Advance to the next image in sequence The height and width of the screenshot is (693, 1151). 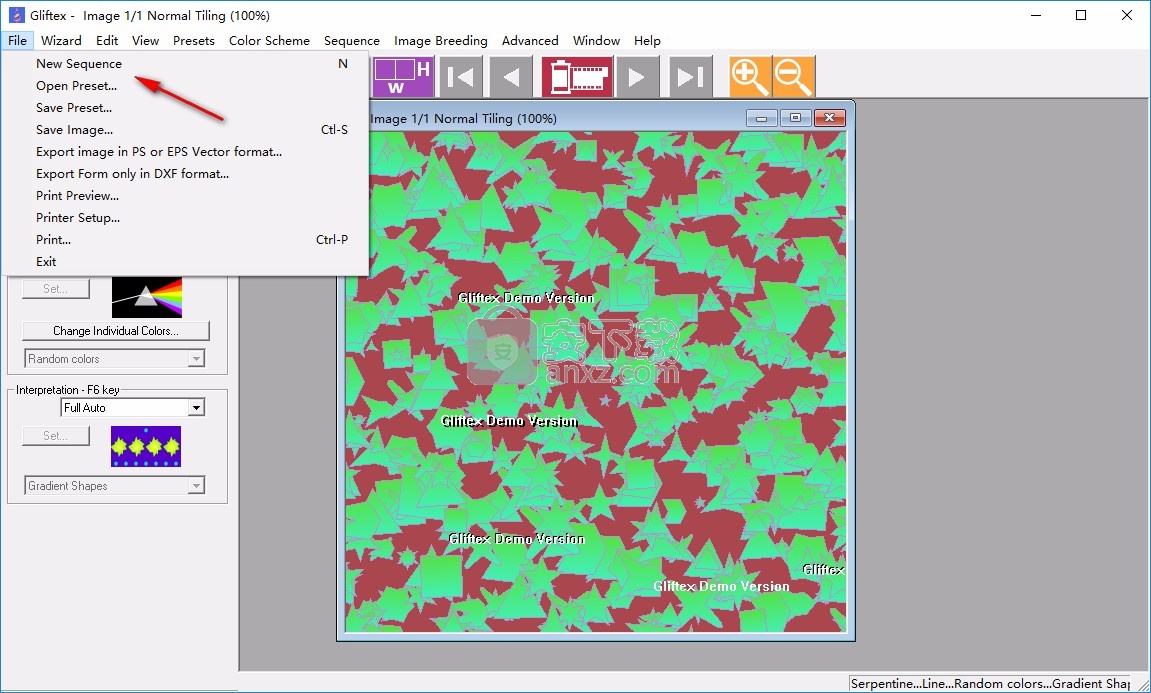point(637,76)
